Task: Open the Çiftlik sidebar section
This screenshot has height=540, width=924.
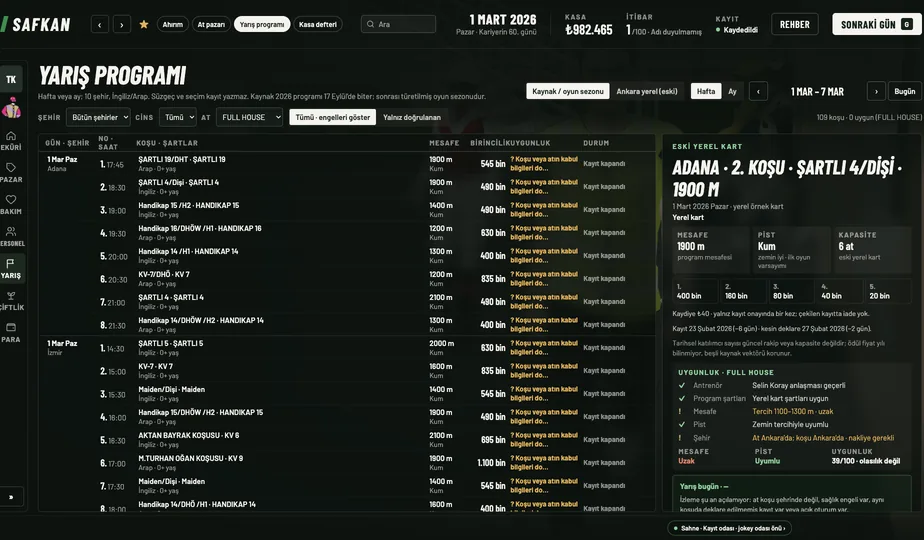Action: 11,301
